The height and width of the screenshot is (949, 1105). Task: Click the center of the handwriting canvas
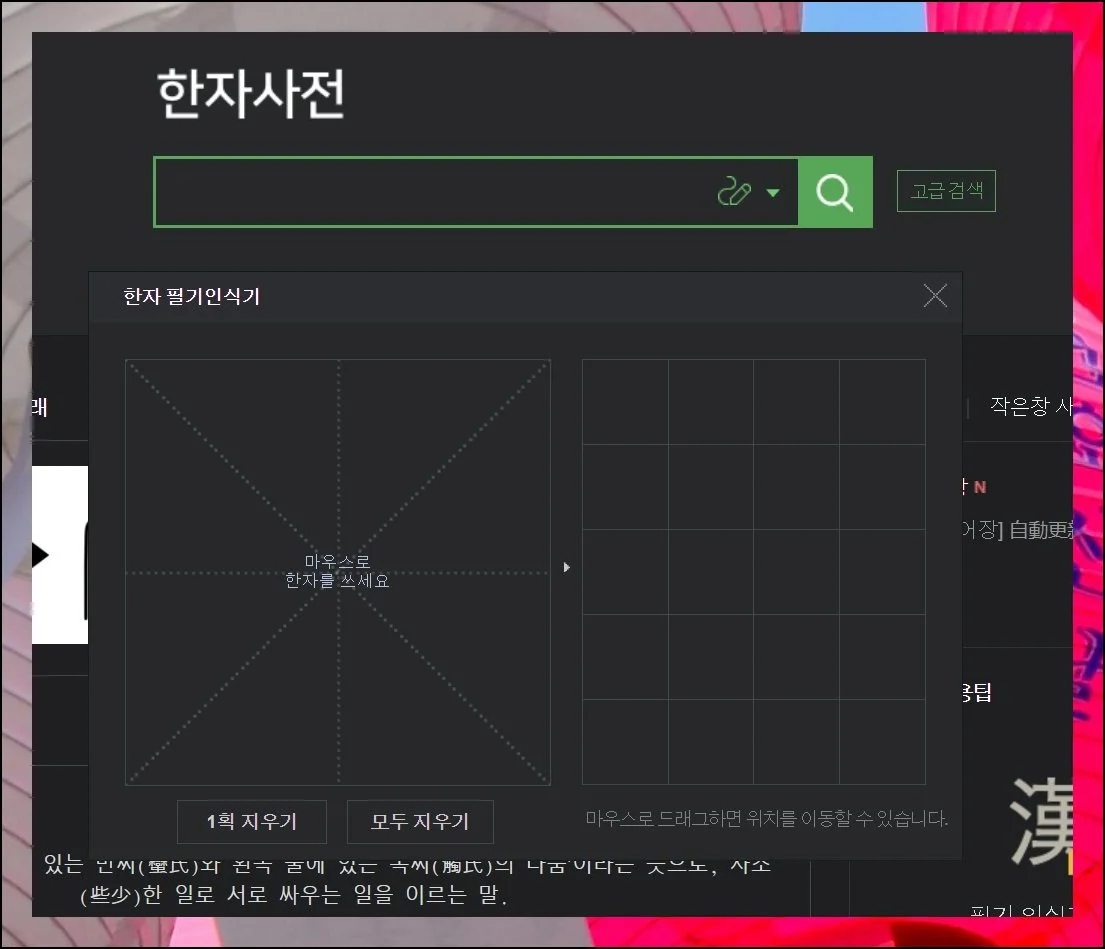pyautogui.click(x=338, y=572)
